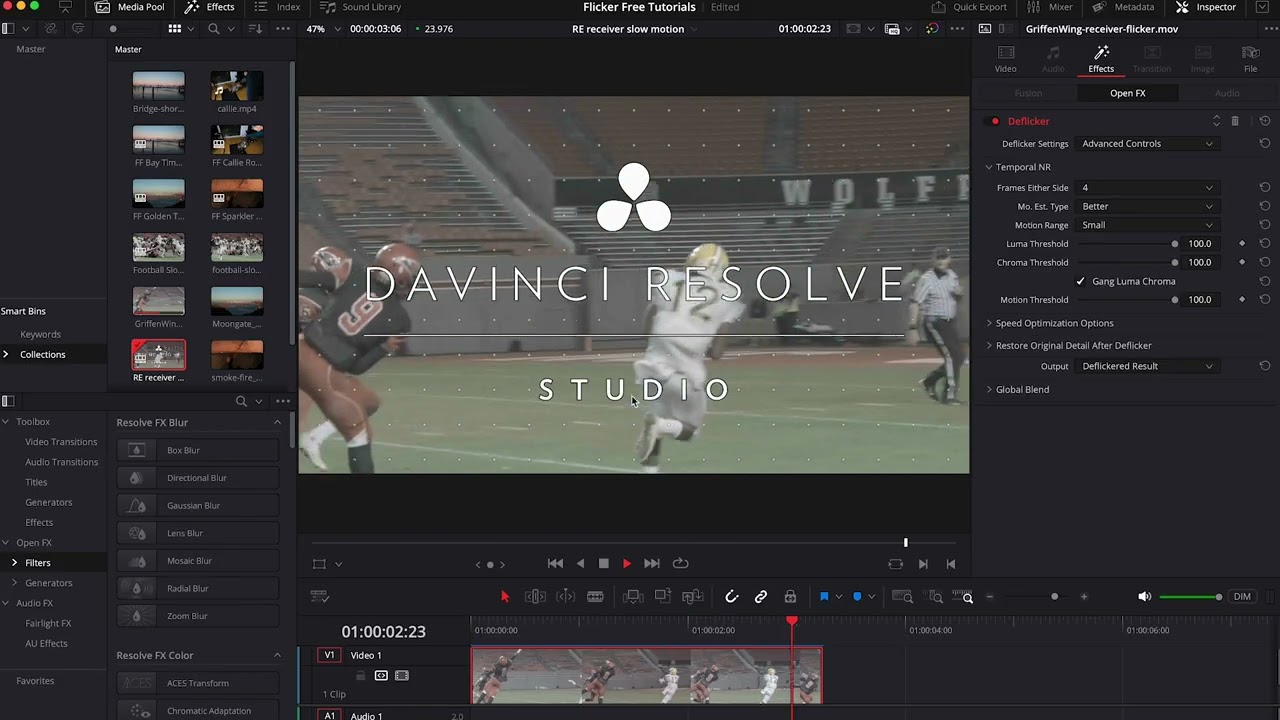Adjust the Motion Threshold slider

click(x=1128, y=300)
